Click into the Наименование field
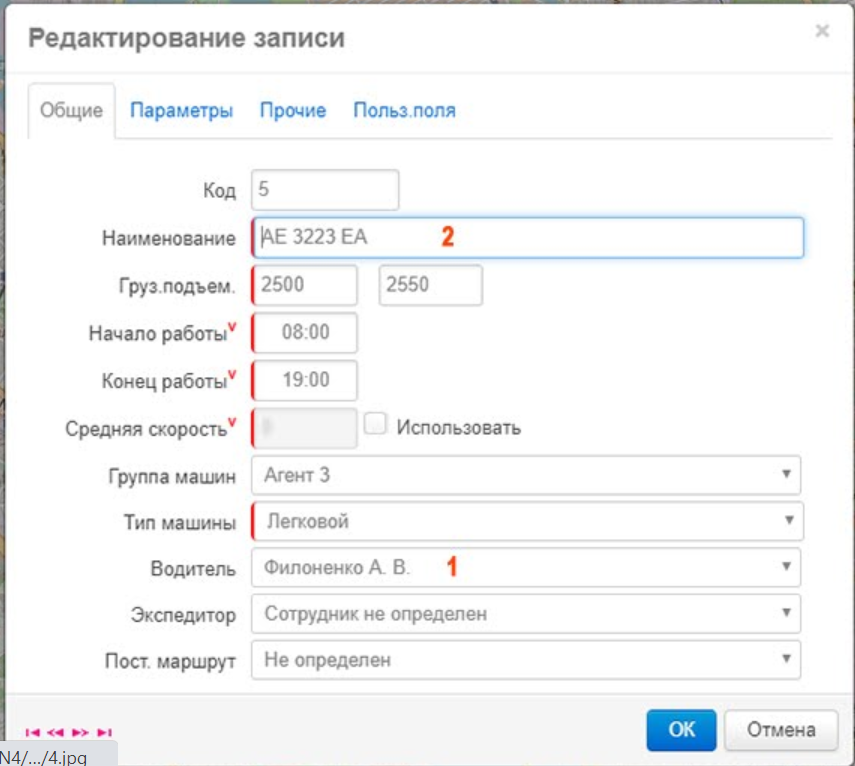This screenshot has width=855, height=766. [x=528, y=238]
